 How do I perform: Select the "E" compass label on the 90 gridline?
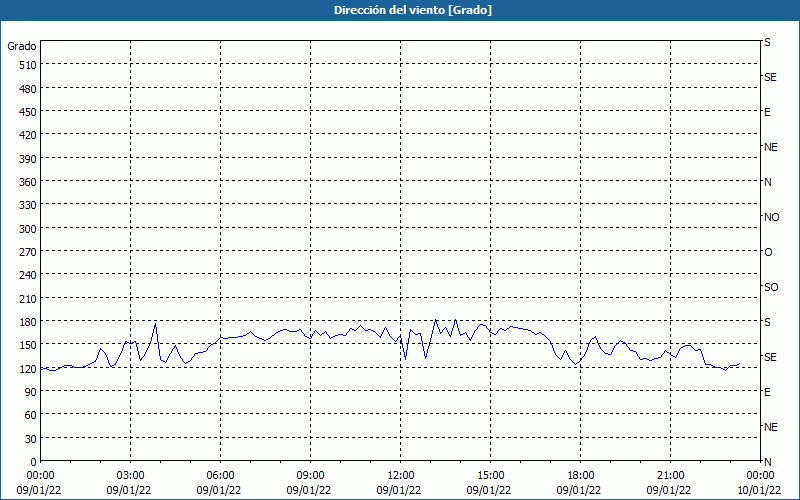[767, 392]
